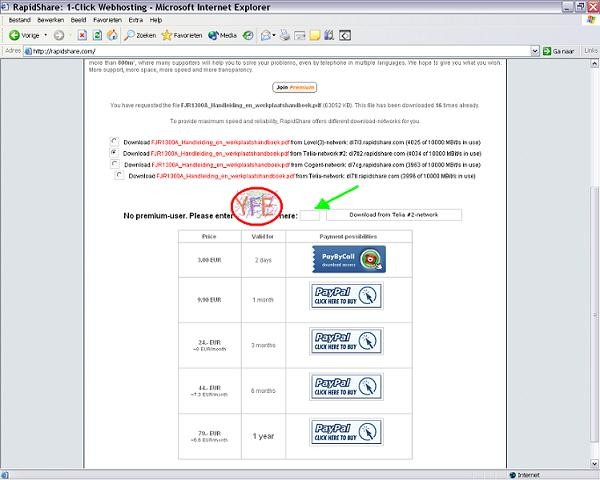Open the Beeld menu
600x480 pixels.
coord(78,20)
